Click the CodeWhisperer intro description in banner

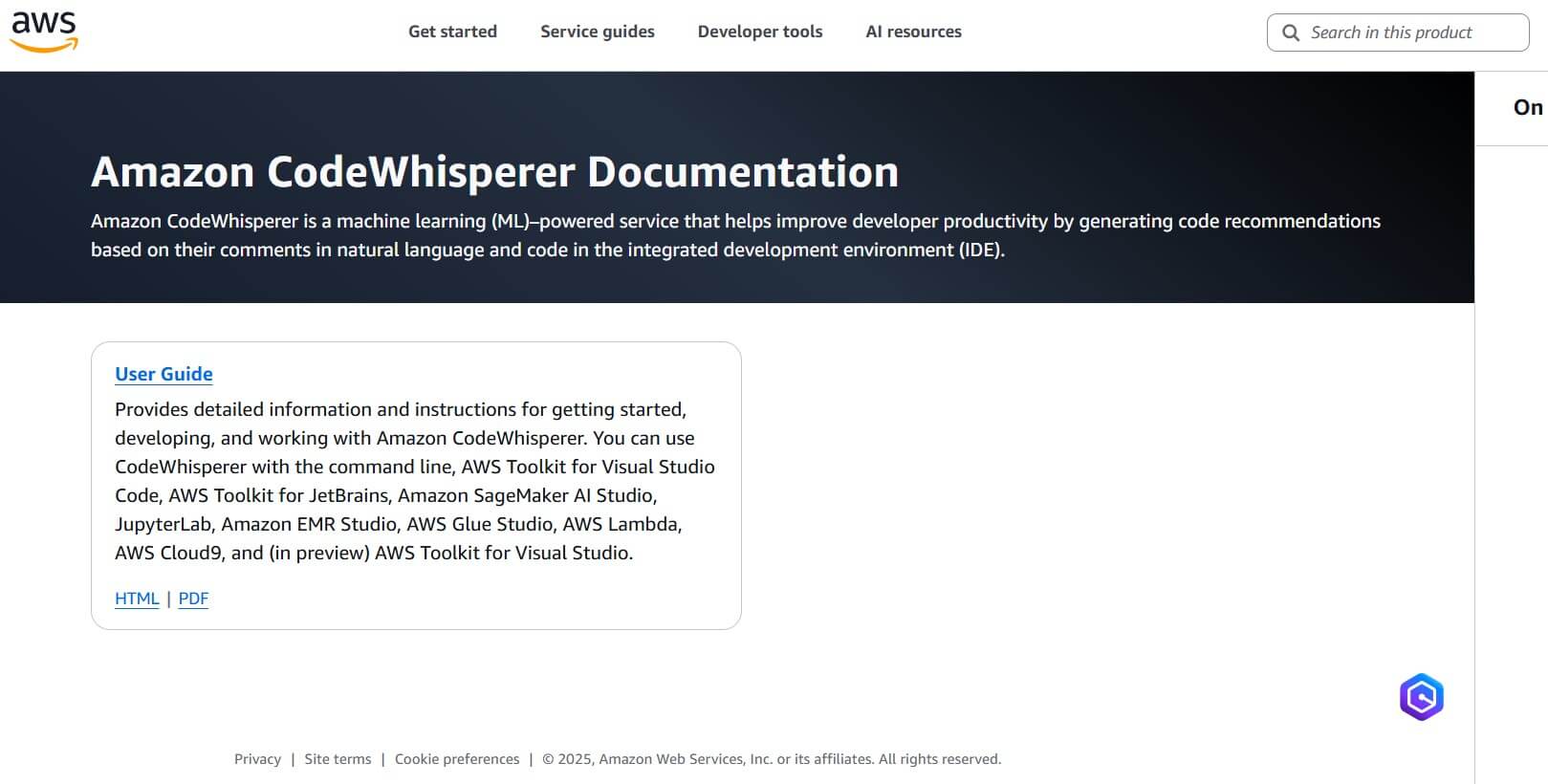coord(735,235)
